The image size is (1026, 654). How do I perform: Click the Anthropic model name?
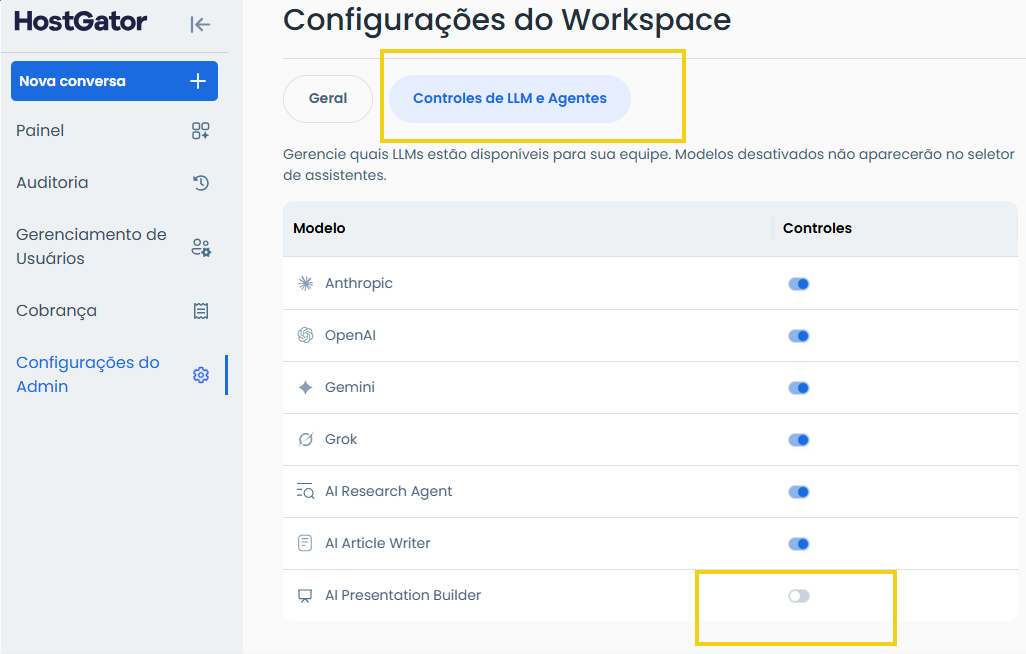coord(359,283)
